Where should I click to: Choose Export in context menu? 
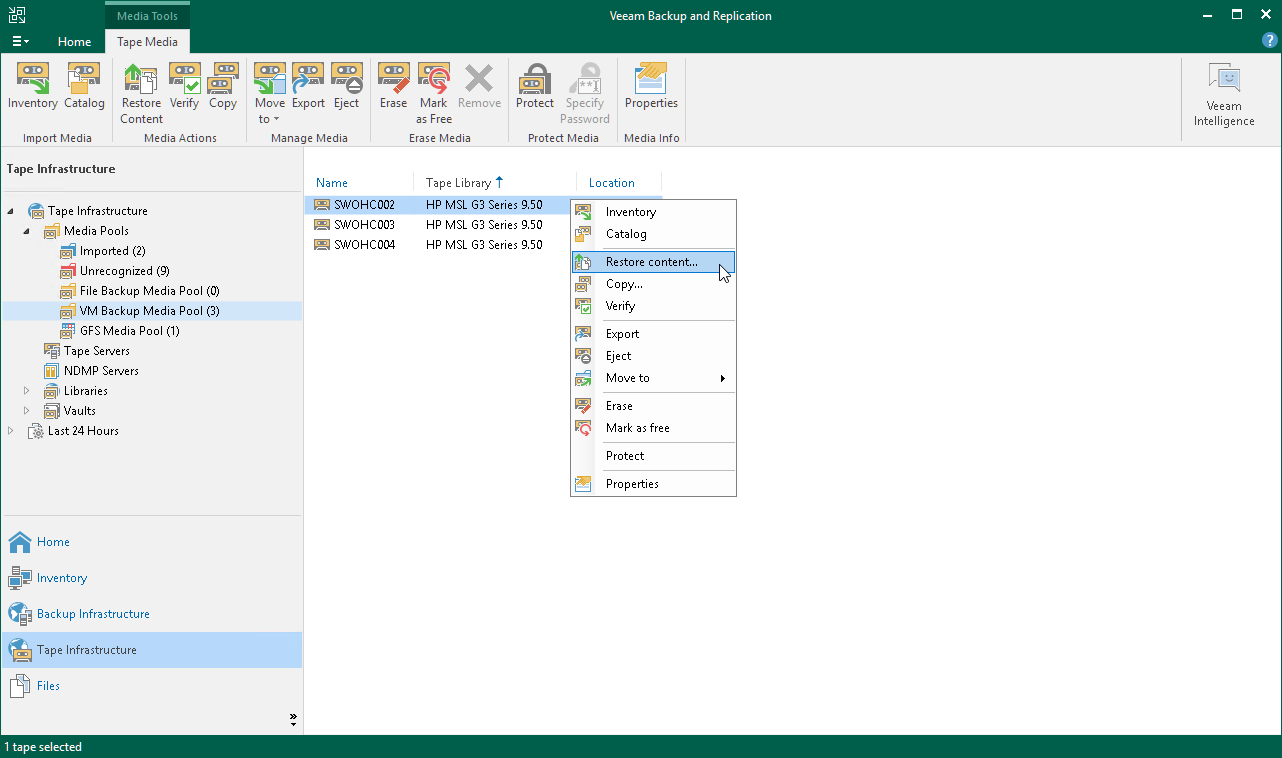pos(654,334)
